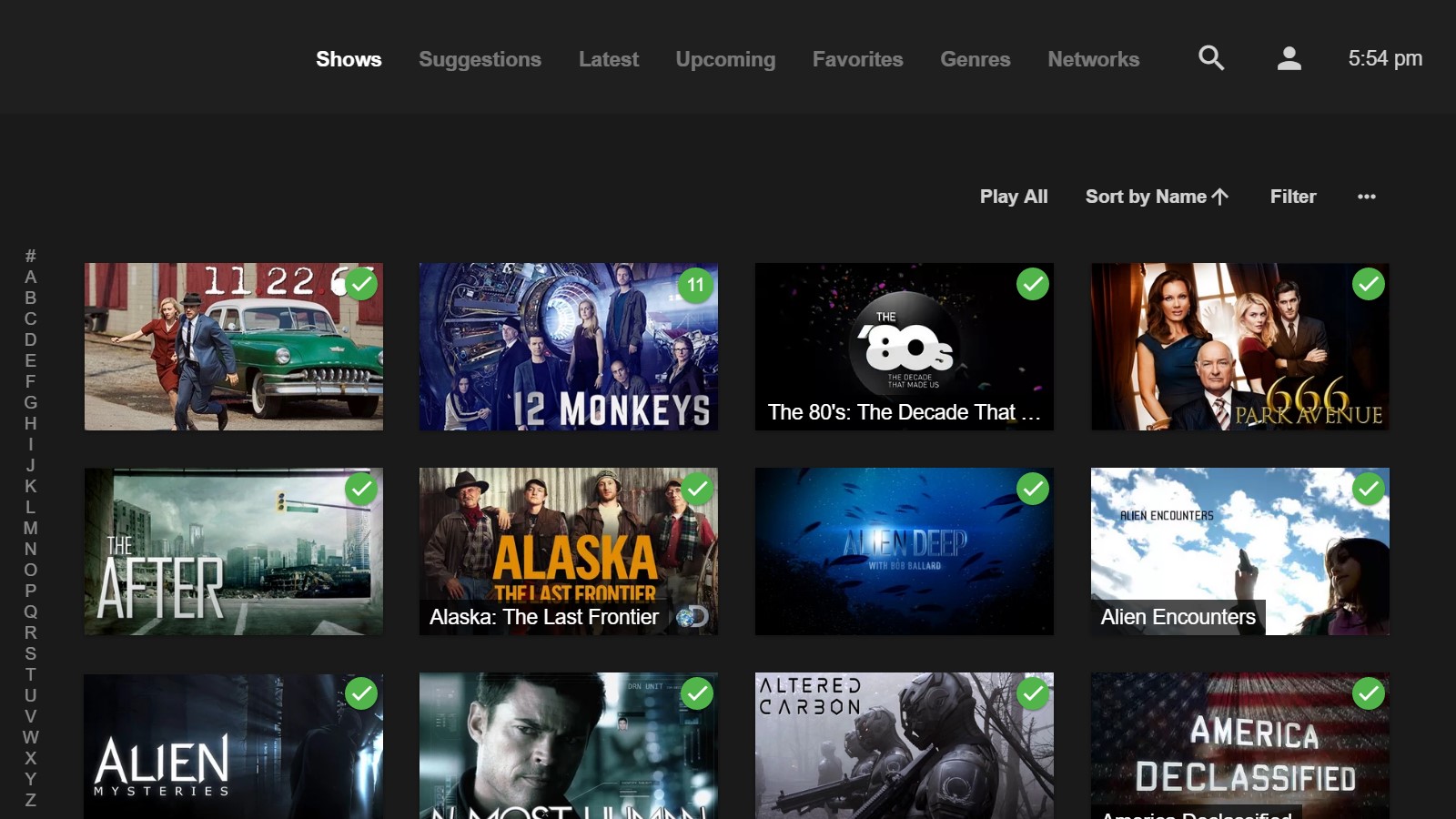1456x819 pixels.
Task: Open the Altered Carbon poster
Action: click(x=905, y=746)
